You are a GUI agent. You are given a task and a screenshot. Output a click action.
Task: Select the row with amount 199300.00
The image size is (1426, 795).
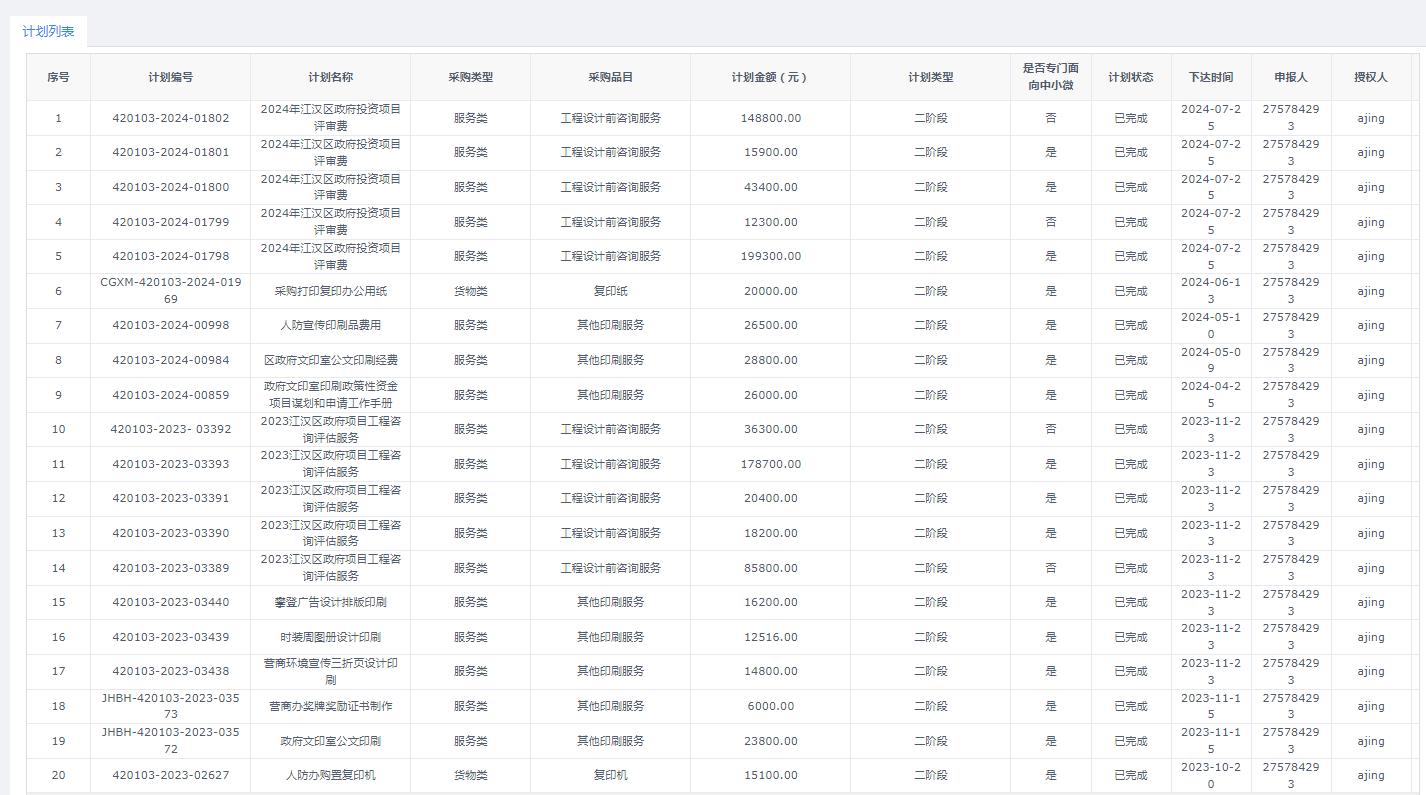(x=770, y=256)
